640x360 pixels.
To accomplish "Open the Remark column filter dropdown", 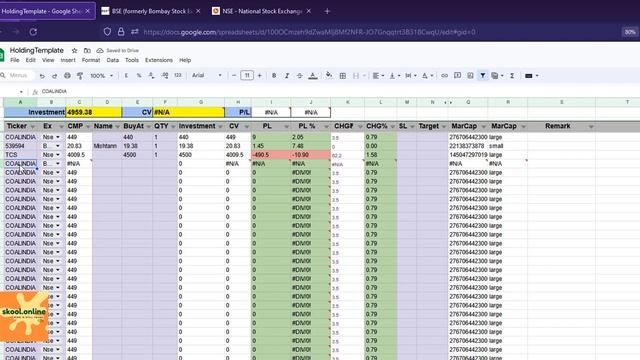I will click(x=590, y=127).
